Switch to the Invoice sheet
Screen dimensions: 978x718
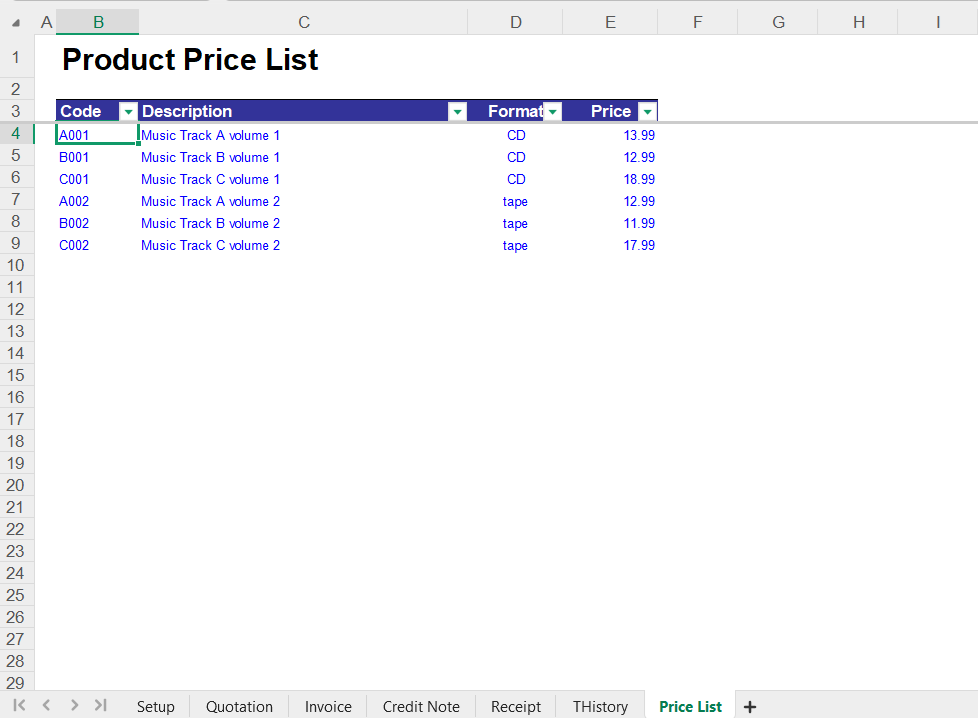coord(327,706)
